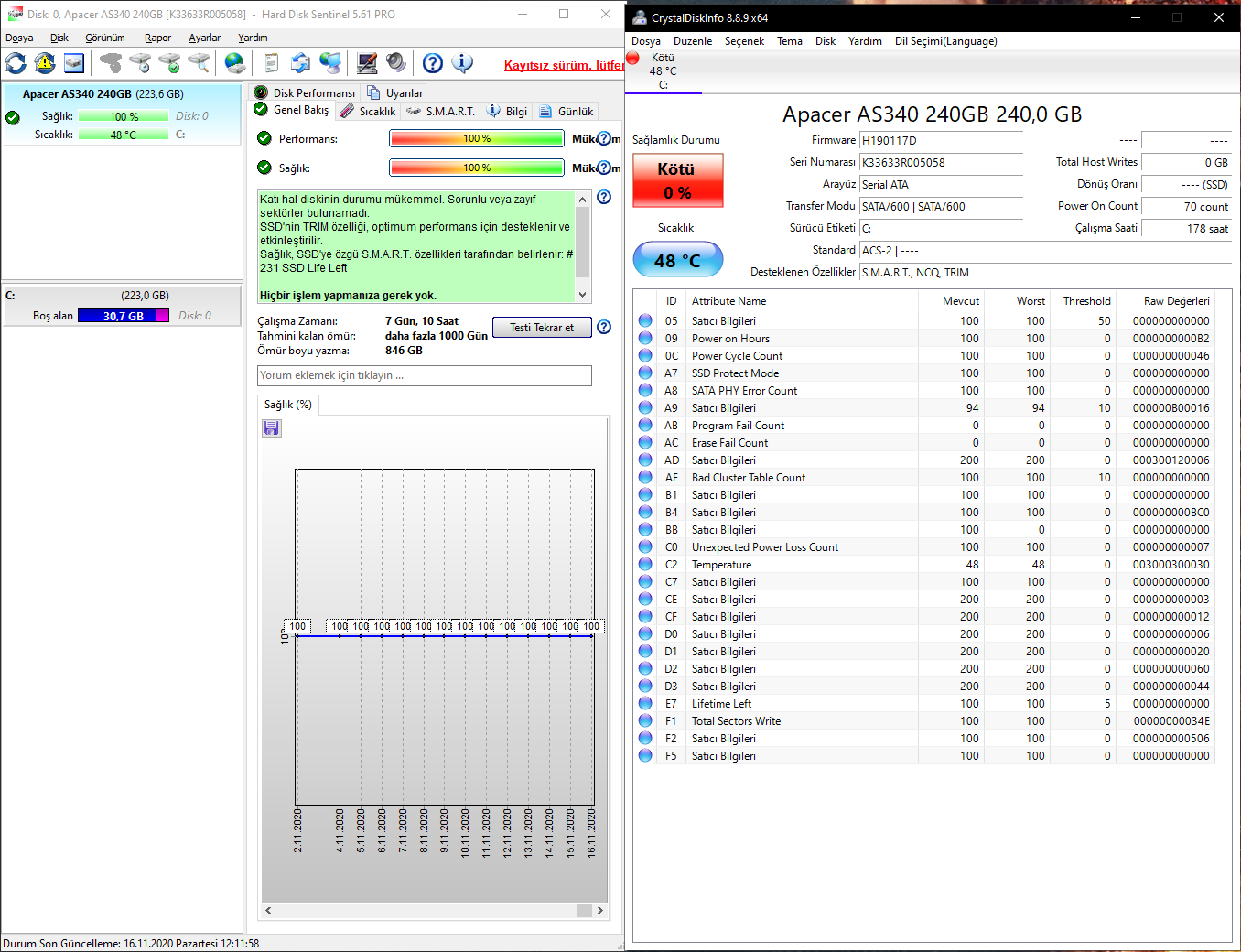Select the Unexpected Power Loss Count row
This screenshot has height=952, width=1241.
pyautogui.click(x=924, y=547)
